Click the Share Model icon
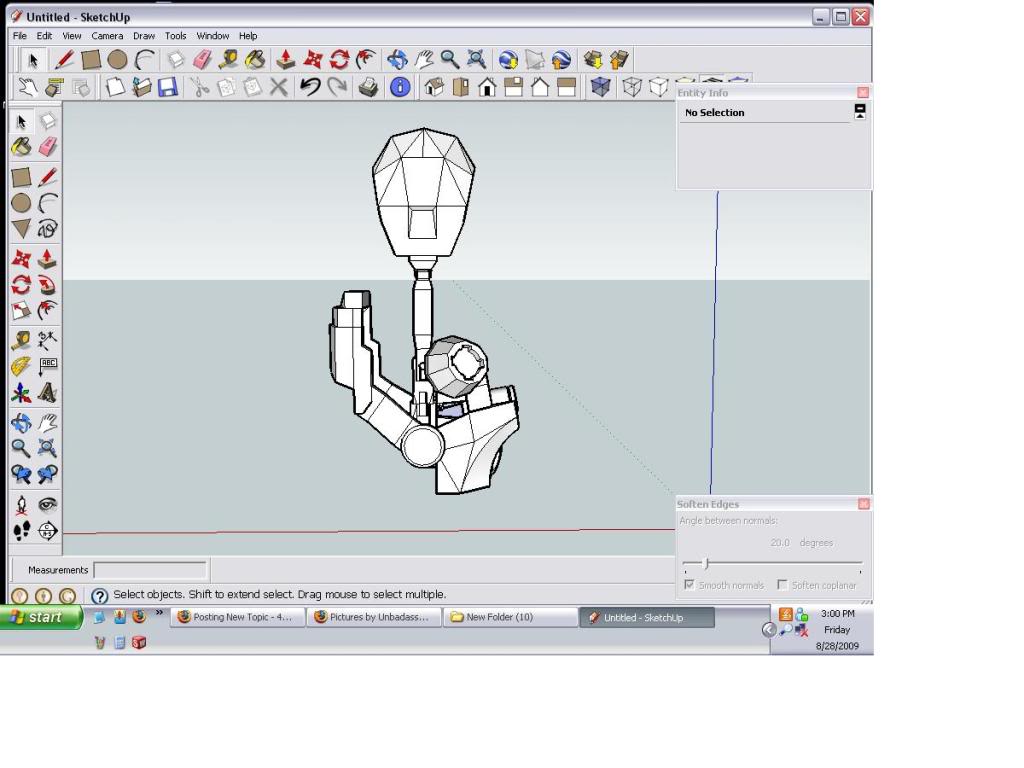Screen dimensions: 1024x768 pos(619,60)
